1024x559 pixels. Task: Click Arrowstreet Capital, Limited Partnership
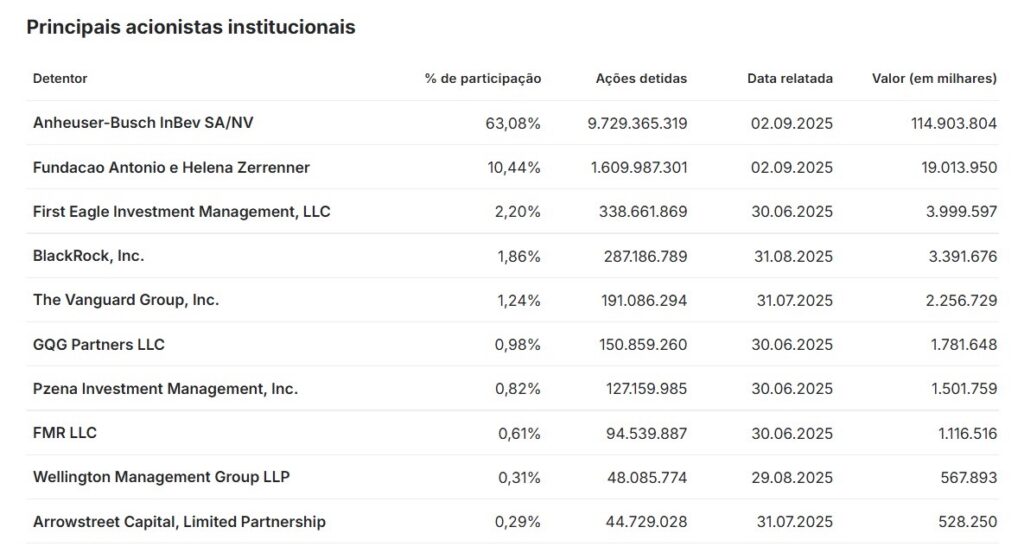pos(179,522)
